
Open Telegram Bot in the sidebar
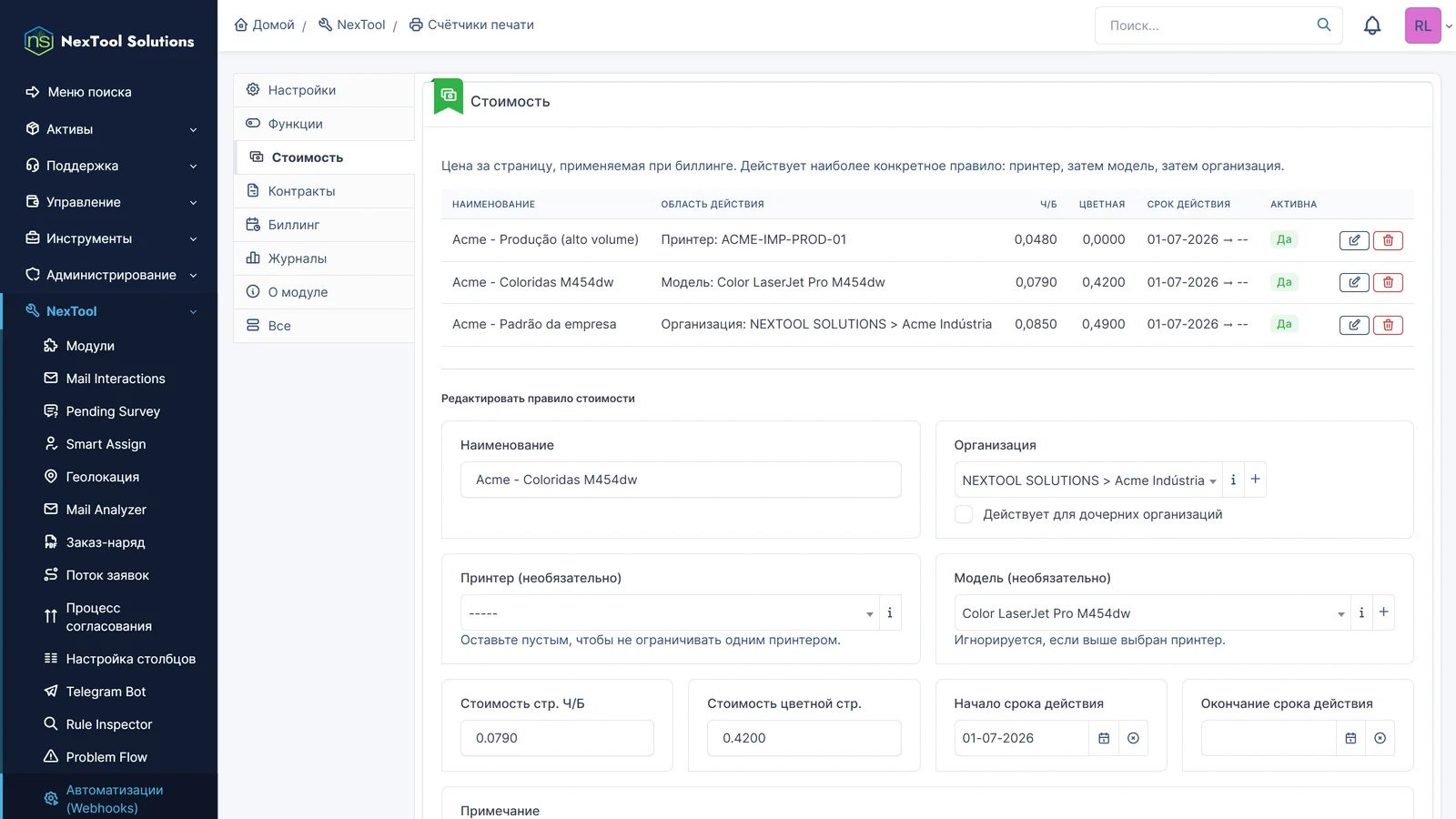click(106, 692)
